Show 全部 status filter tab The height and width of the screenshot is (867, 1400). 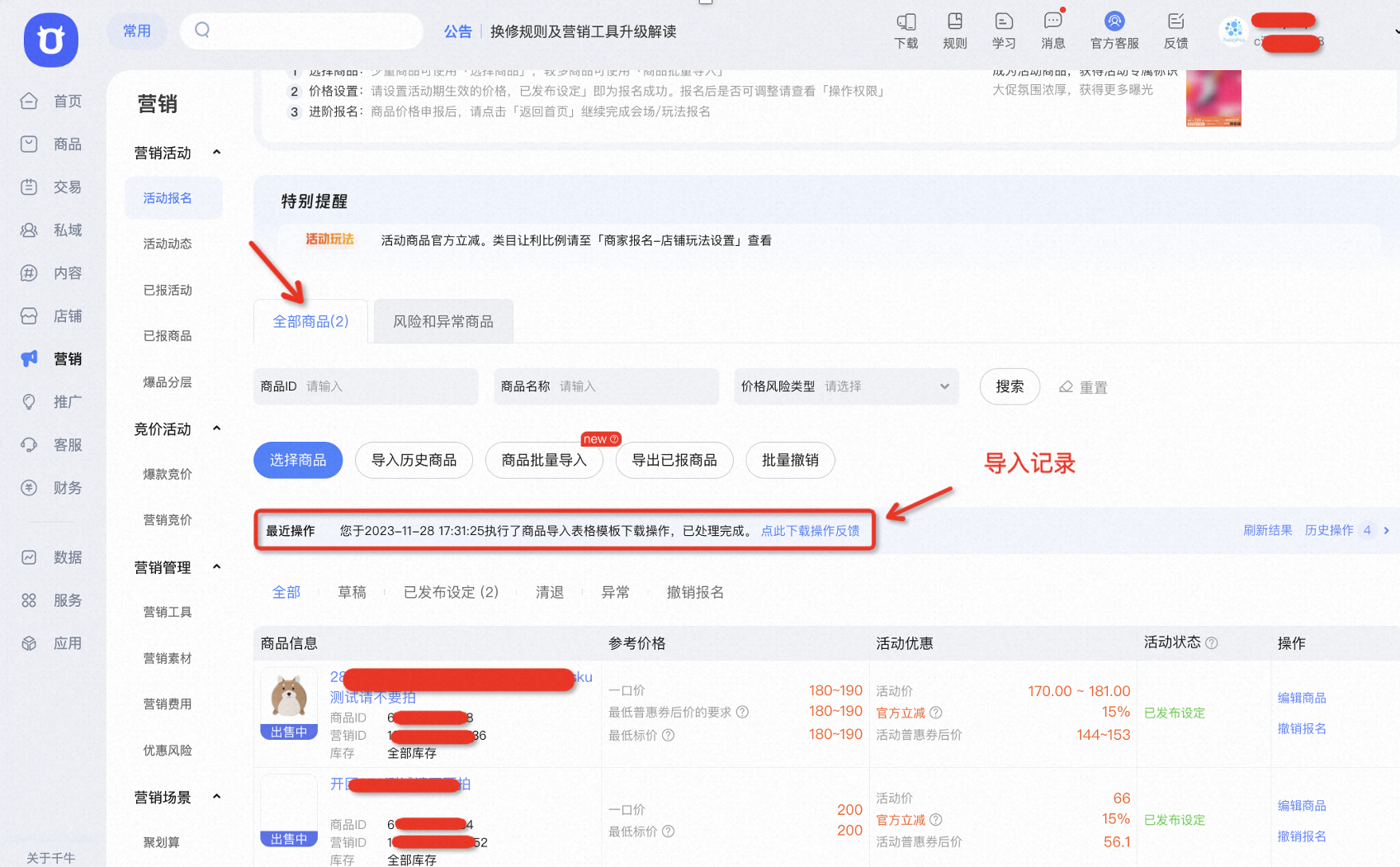286,592
